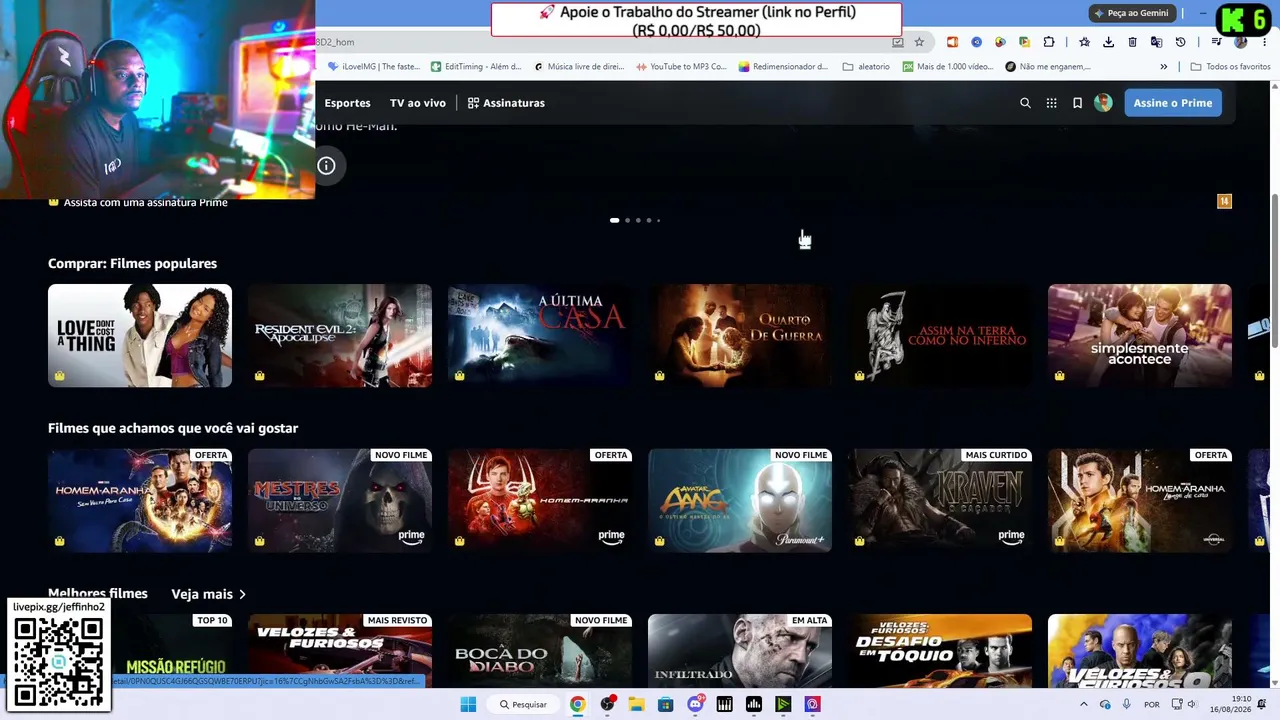Open the translate extension icon
The image size is (1280, 720).
tap(1156, 42)
